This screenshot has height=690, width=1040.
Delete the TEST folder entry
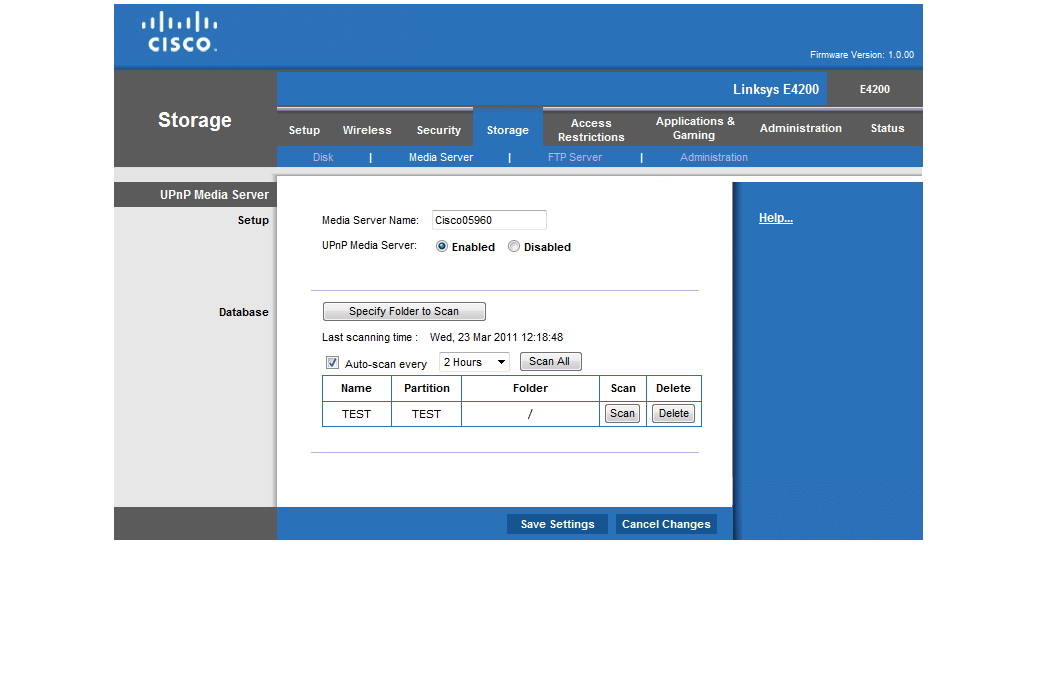(x=673, y=414)
